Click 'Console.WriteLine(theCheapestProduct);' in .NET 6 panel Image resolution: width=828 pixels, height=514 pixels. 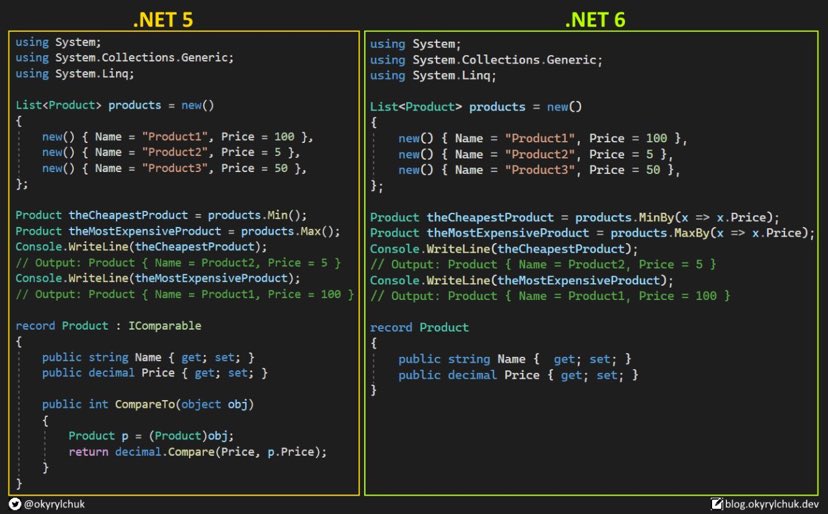(504, 249)
